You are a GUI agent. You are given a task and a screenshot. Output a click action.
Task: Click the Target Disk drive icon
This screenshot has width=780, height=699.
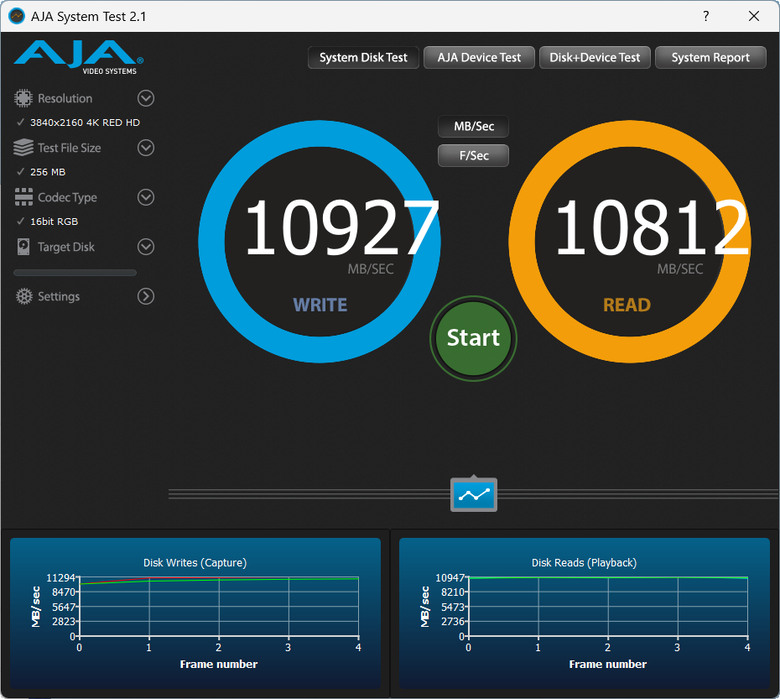(23, 247)
